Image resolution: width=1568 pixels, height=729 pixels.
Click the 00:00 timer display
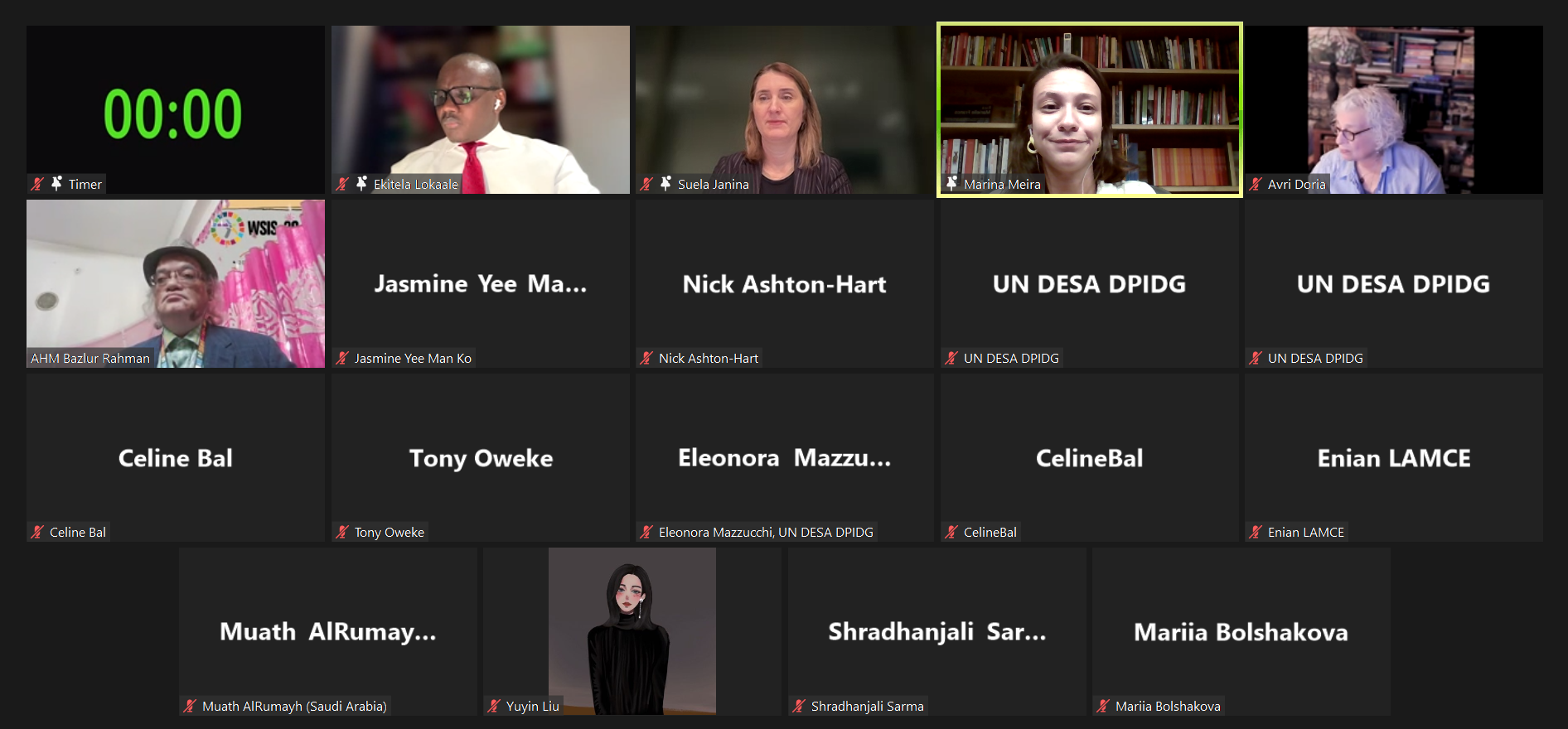pos(172,113)
